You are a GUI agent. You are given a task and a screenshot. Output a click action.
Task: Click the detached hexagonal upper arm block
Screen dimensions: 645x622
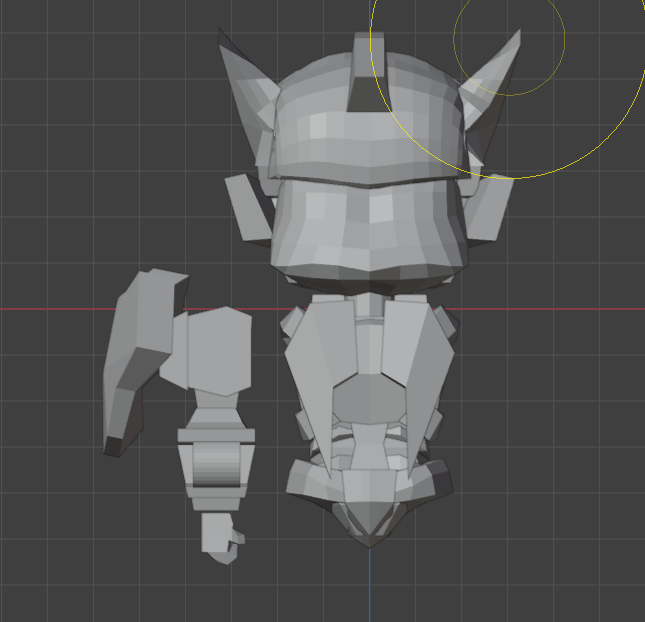point(214,350)
